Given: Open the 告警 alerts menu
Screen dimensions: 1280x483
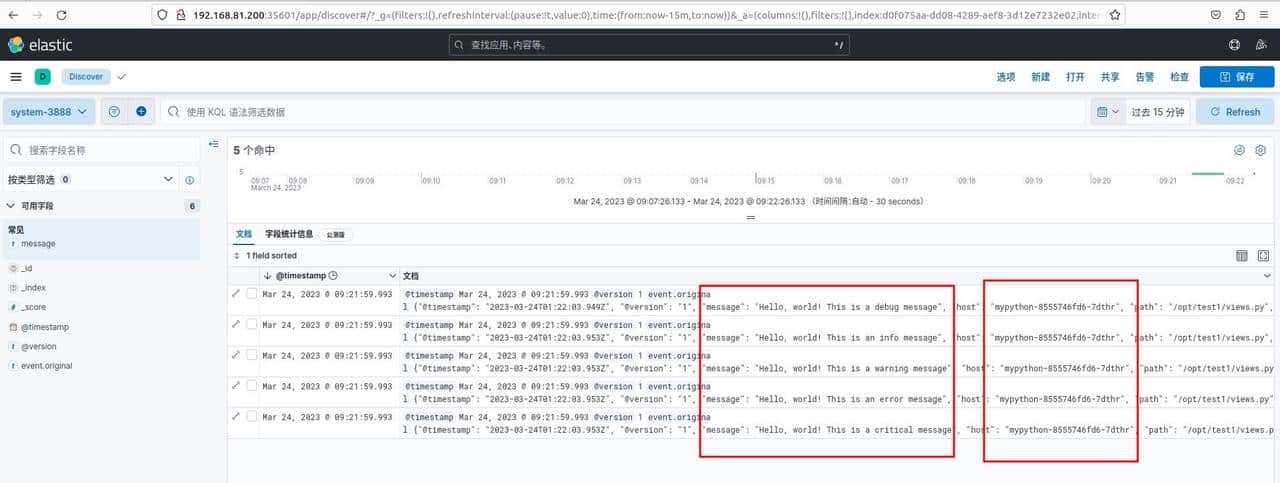Looking at the screenshot, I should click(x=1144, y=77).
